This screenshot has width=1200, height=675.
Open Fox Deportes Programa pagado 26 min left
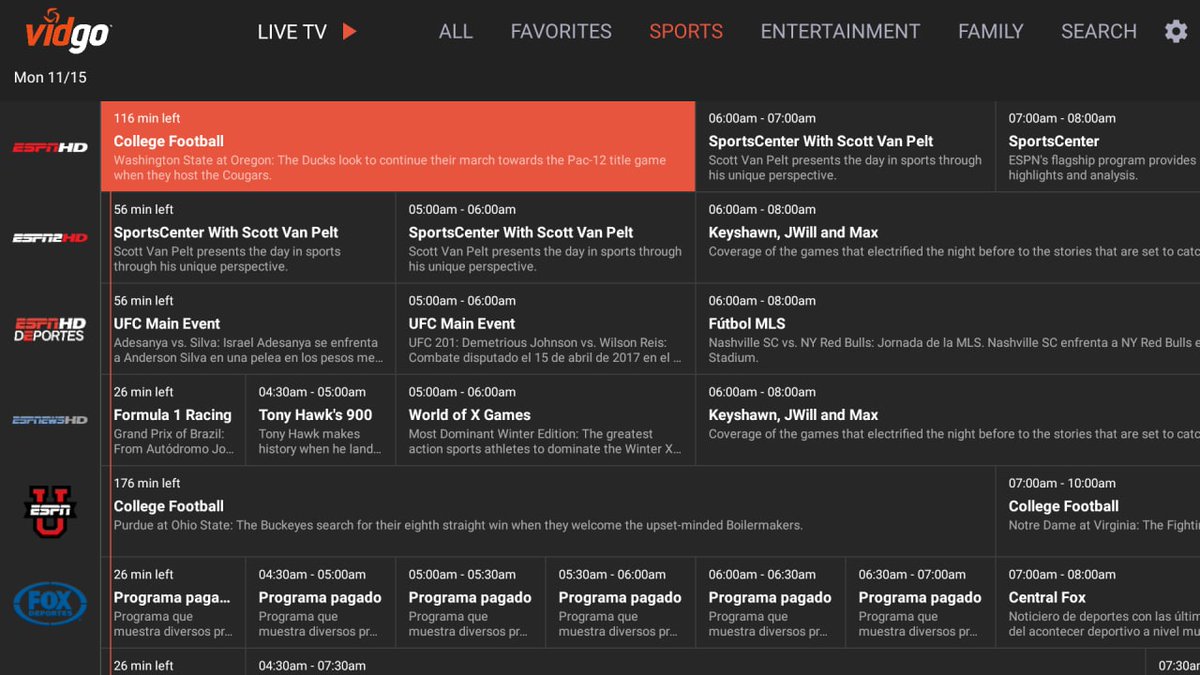tap(174, 602)
